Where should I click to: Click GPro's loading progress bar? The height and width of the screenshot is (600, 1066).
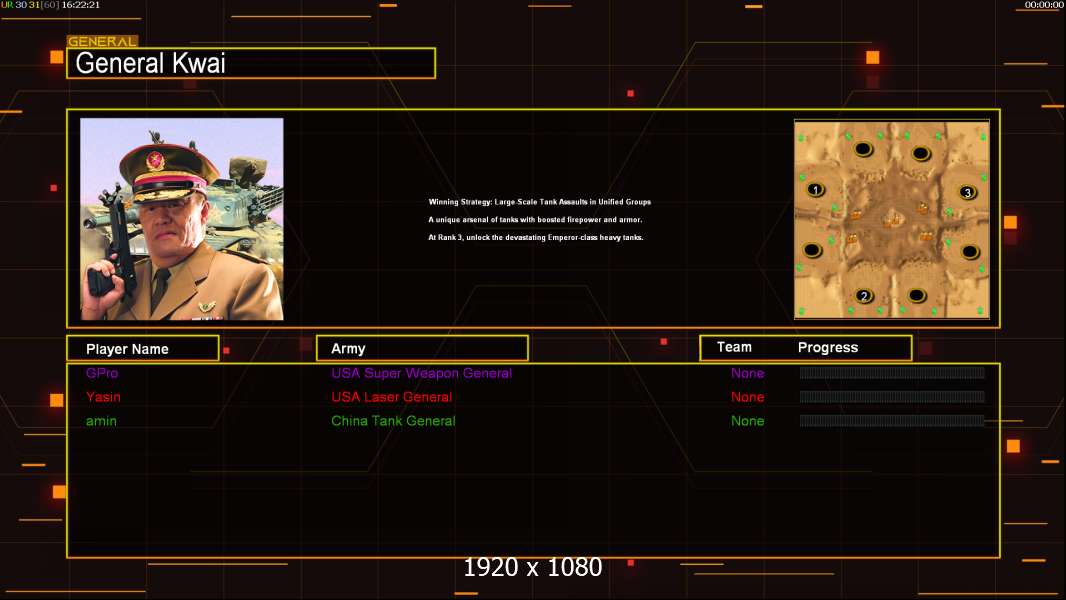point(892,372)
